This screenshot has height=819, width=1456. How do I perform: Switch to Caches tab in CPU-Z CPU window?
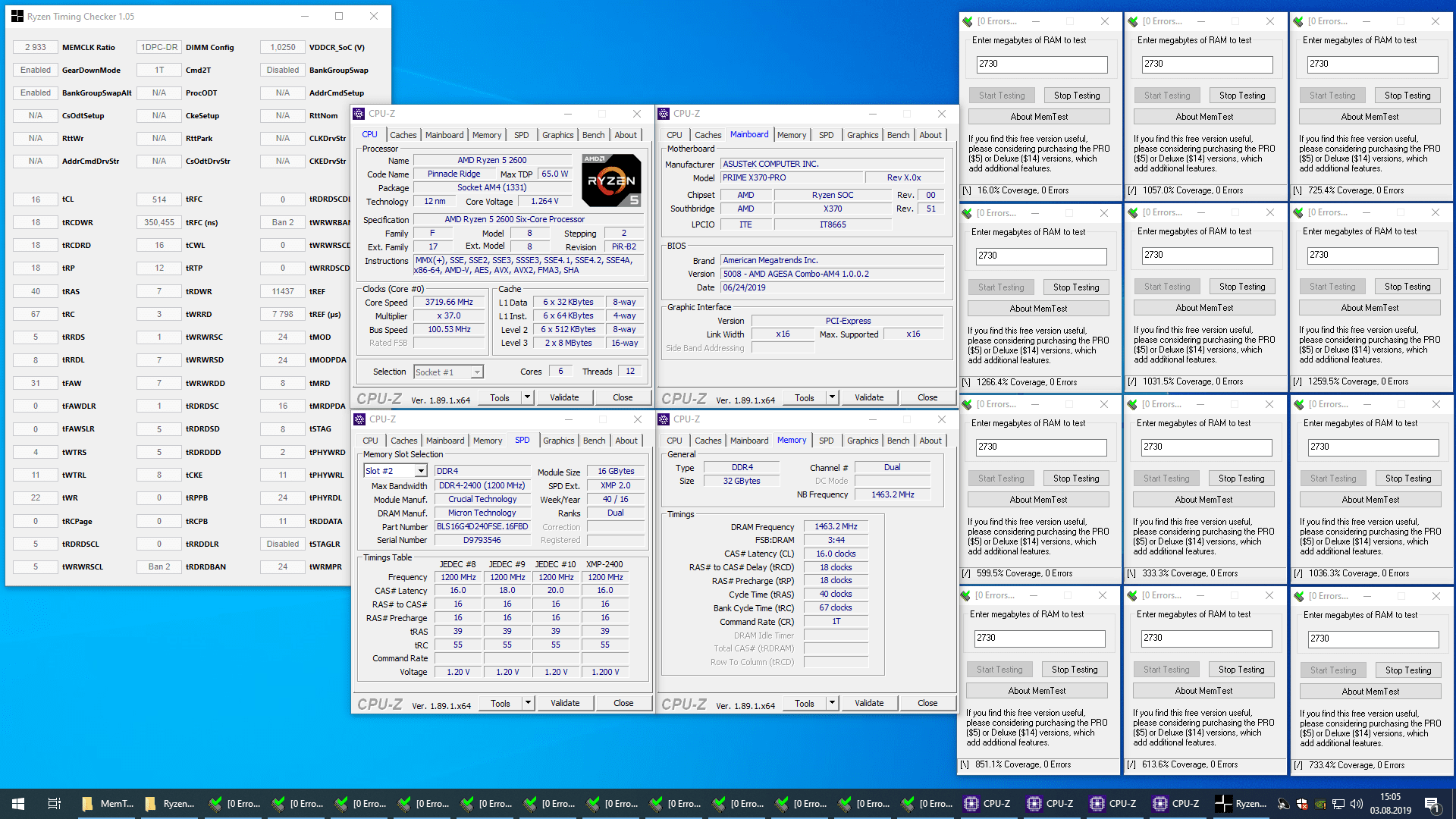tap(403, 135)
